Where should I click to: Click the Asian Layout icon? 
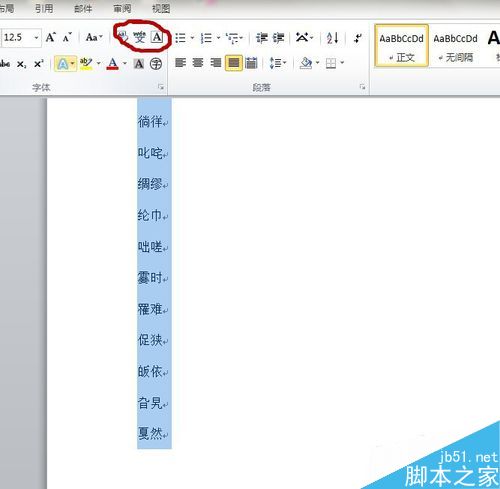click(x=302, y=37)
